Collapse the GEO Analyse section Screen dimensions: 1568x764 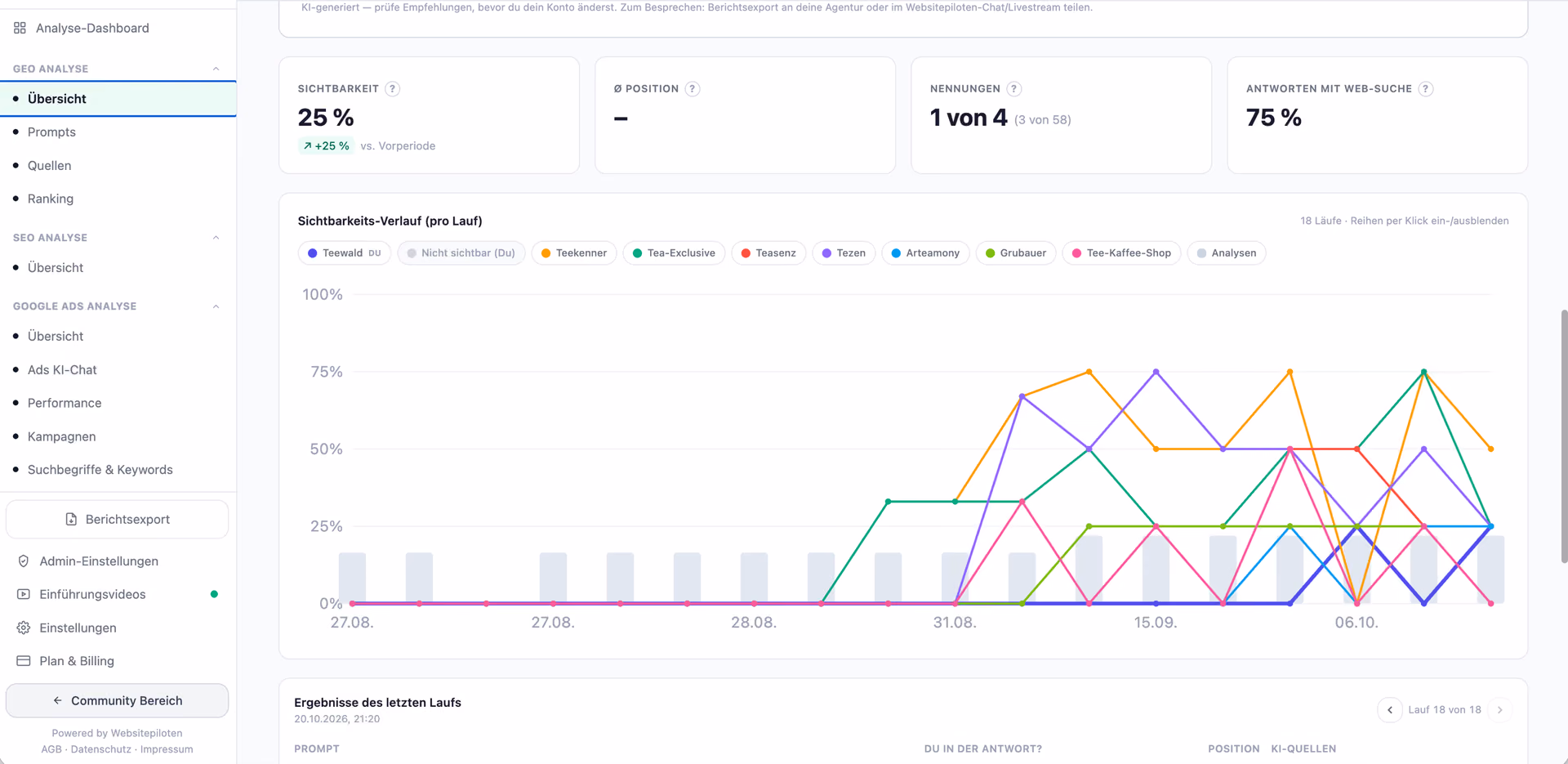pyautogui.click(x=216, y=69)
